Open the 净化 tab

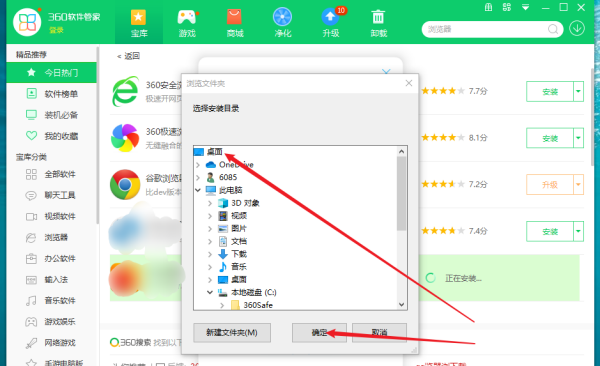coord(282,23)
